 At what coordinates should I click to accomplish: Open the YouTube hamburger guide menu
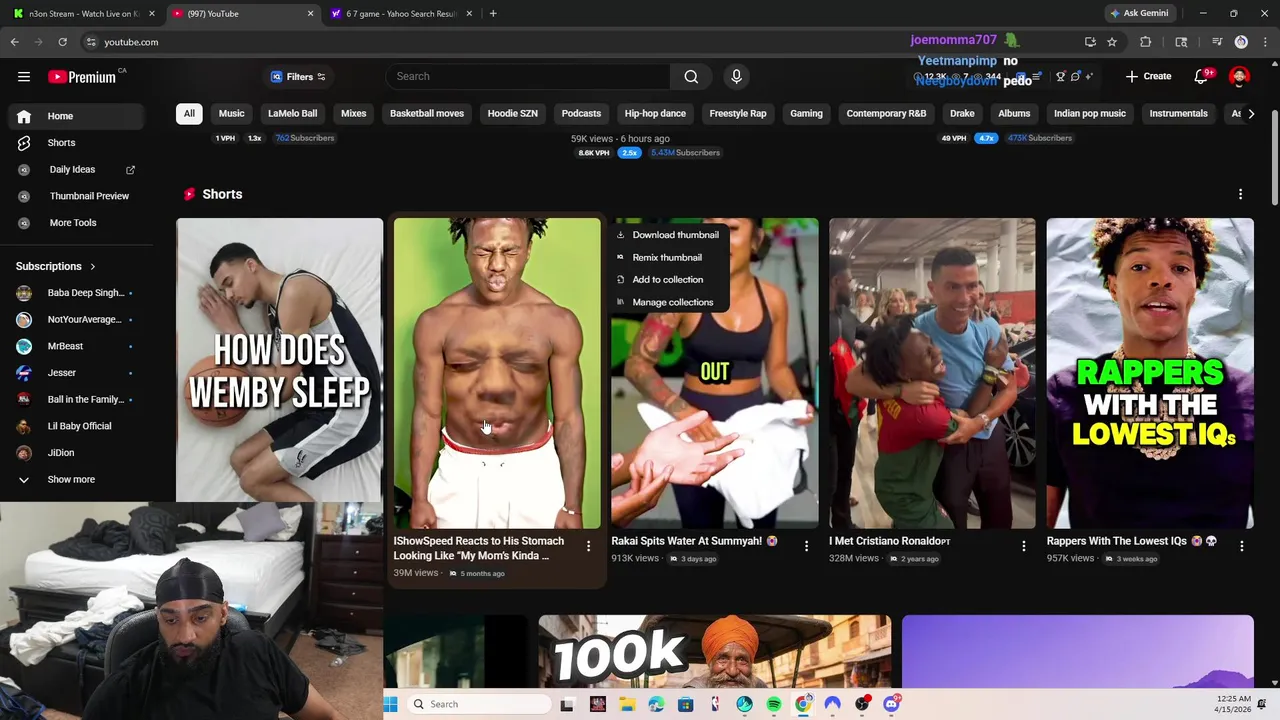coord(24,76)
